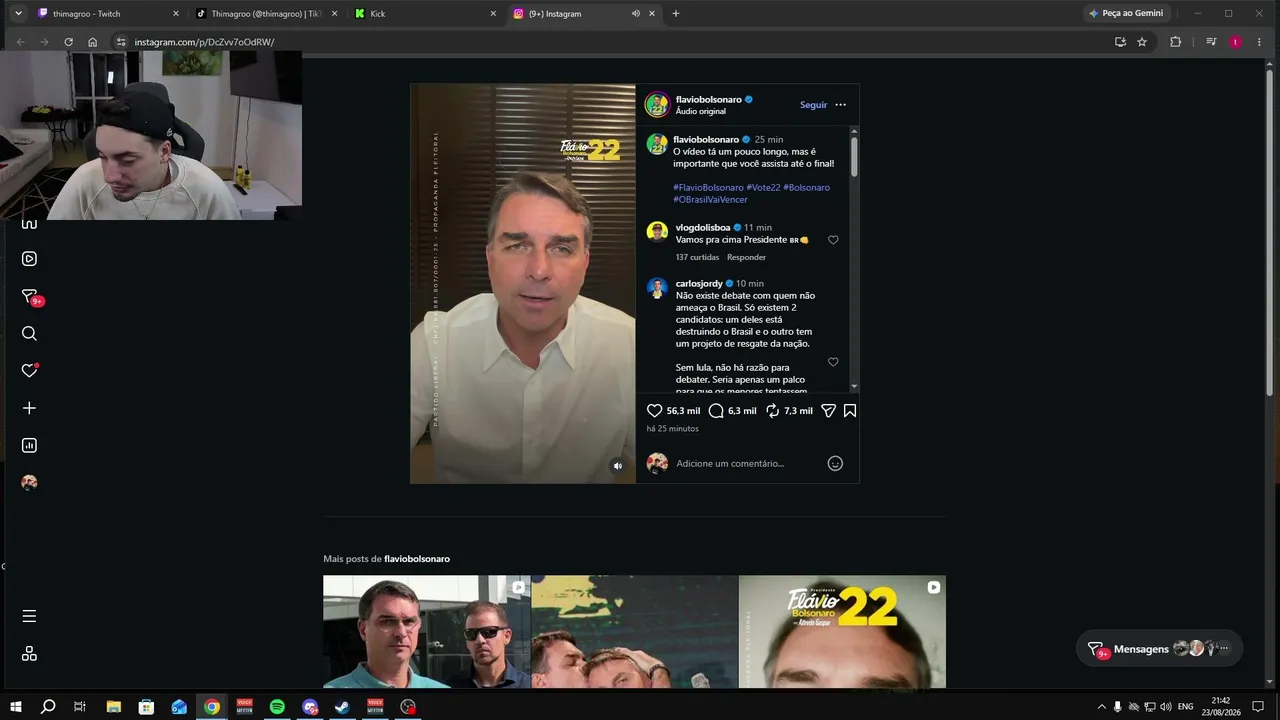Open post options three-dot menu

pyautogui.click(x=840, y=105)
